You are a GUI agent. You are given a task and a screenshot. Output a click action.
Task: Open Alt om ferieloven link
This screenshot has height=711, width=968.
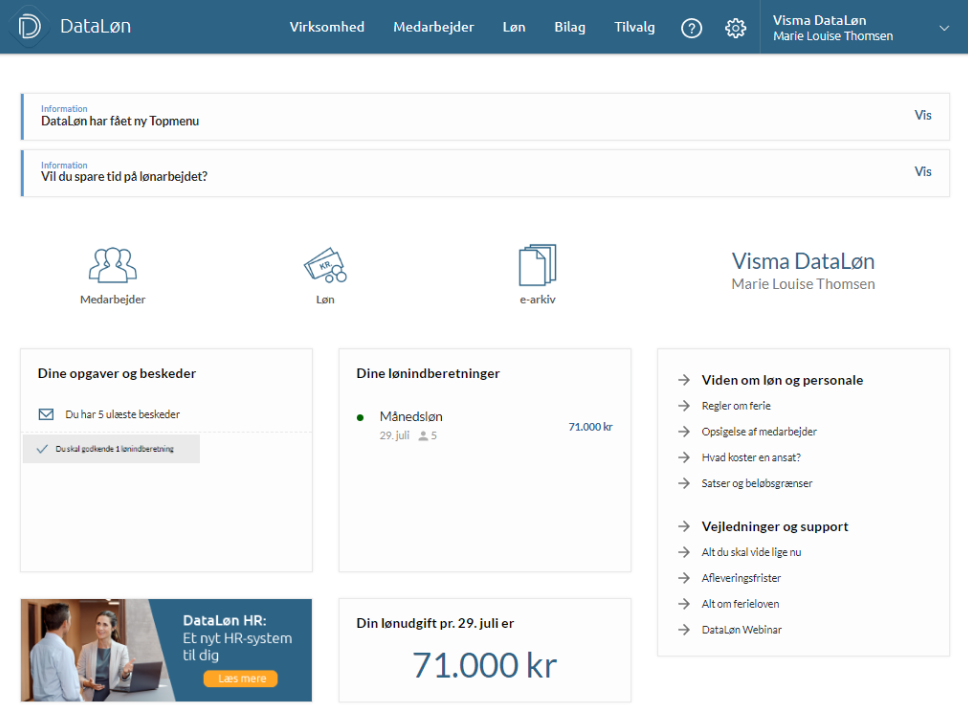pos(740,604)
